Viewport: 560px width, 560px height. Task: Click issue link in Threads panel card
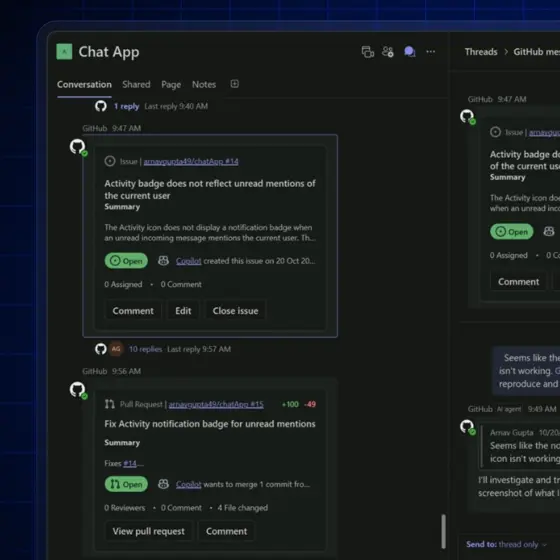(x=544, y=132)
